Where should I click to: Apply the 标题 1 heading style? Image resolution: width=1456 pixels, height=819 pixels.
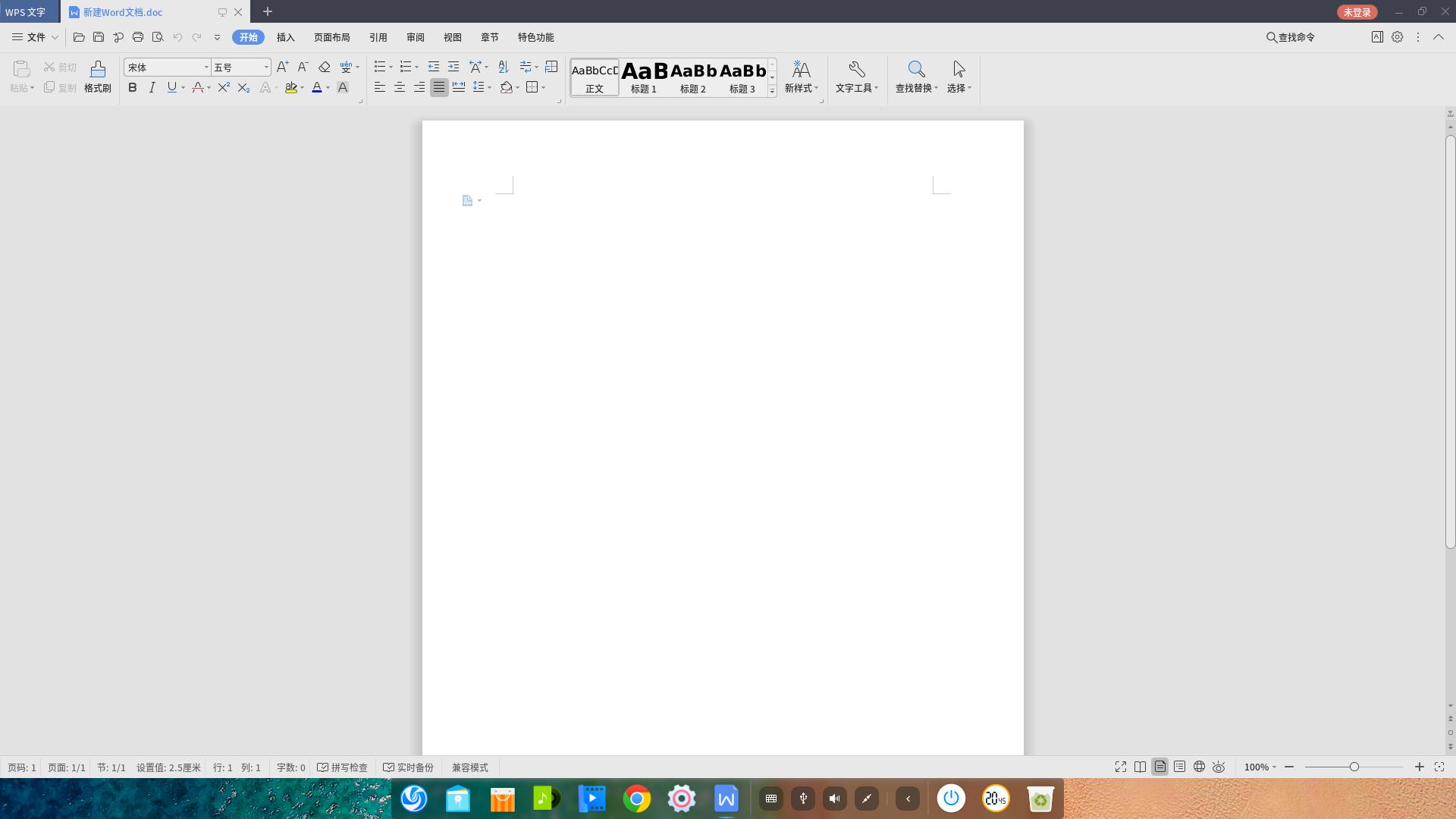tap(644, 77)
